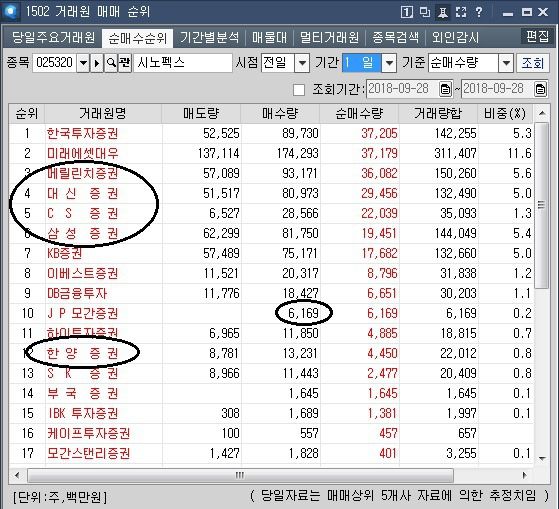Viewport: 559px width, 509px height.
Task: Switch to 당일주요거래원 tab
Action: click(53, 37)
